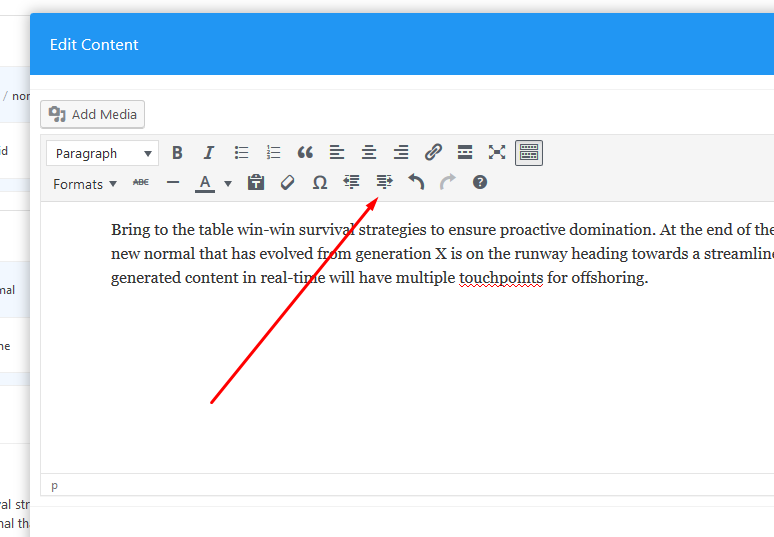Apply italic formatting

(208, 153)
